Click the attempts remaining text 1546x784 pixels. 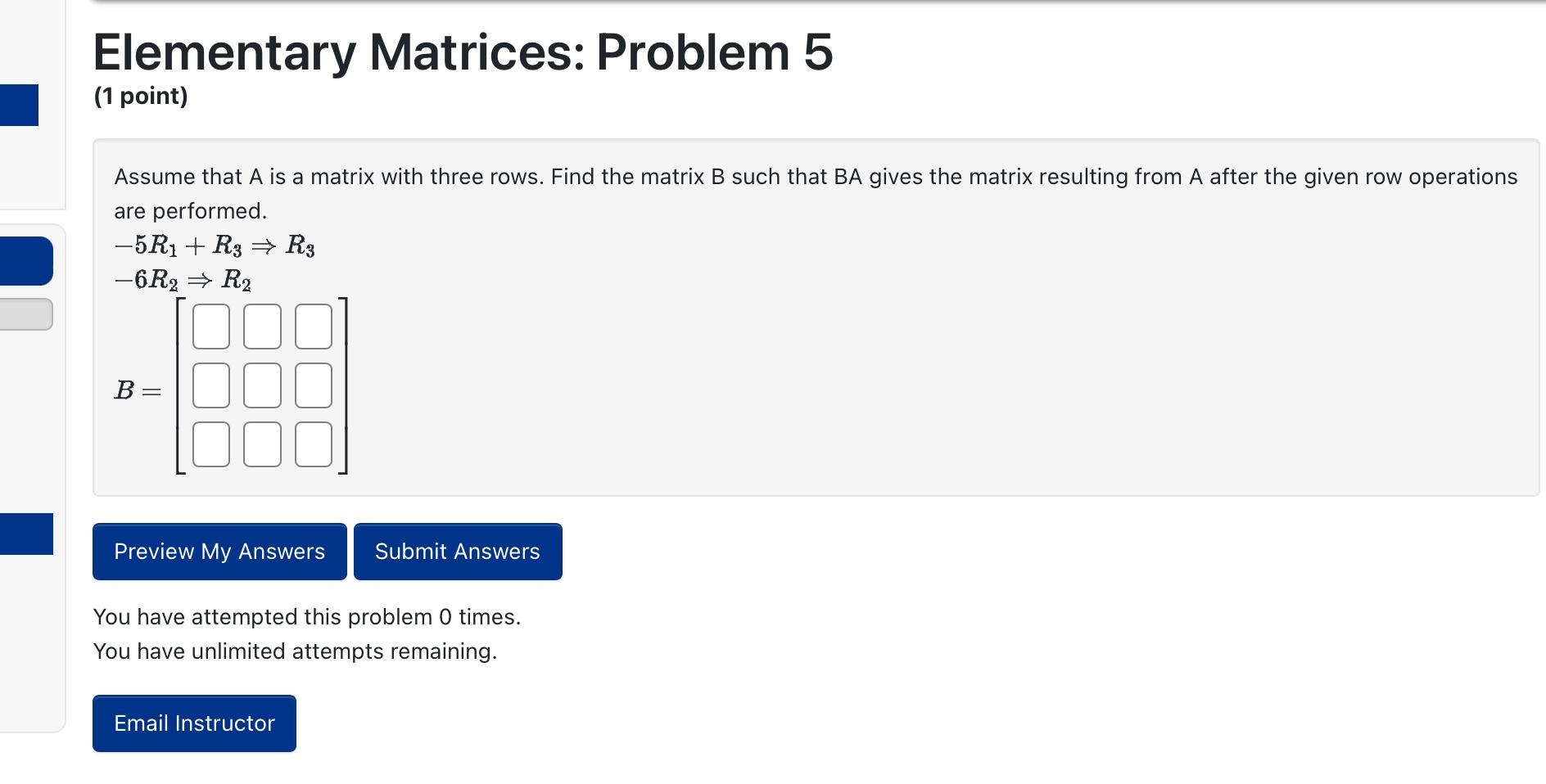tap(296, 651)
